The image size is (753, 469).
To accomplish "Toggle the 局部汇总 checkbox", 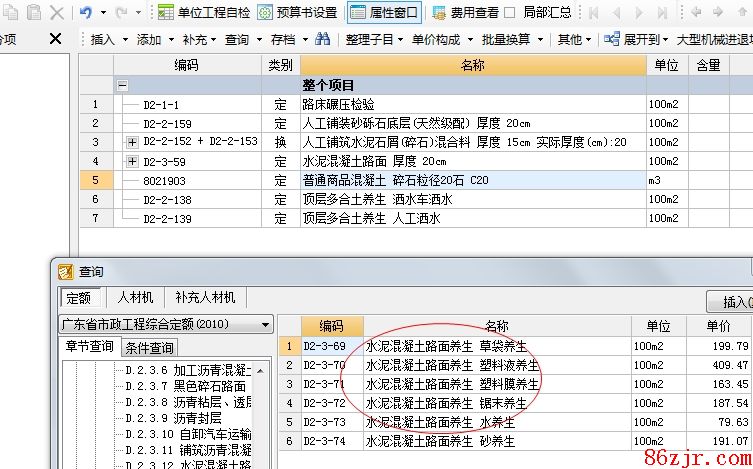I will tap(509, 13).
